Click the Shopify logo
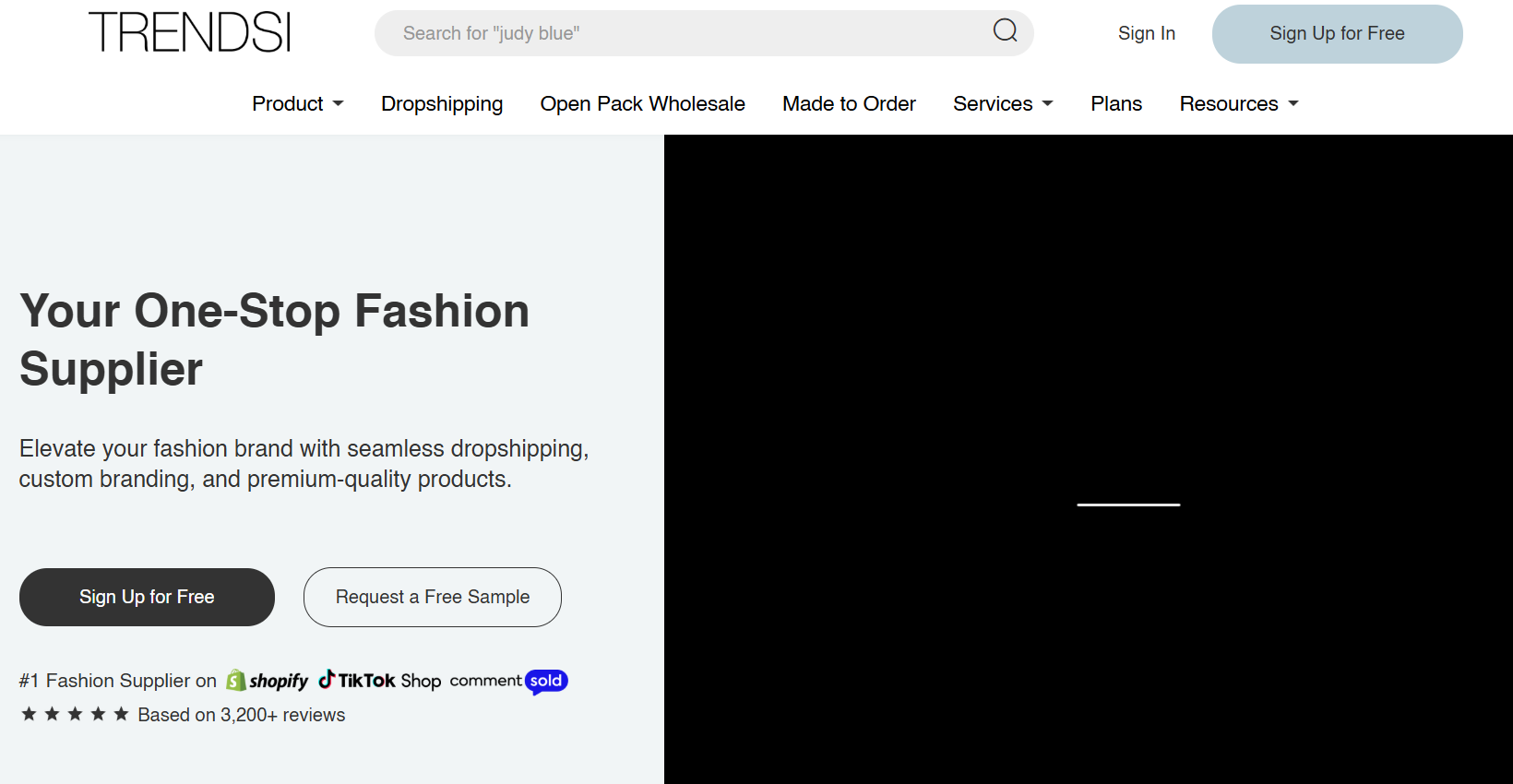This screenshot has width=1513, height=784. 268,681
